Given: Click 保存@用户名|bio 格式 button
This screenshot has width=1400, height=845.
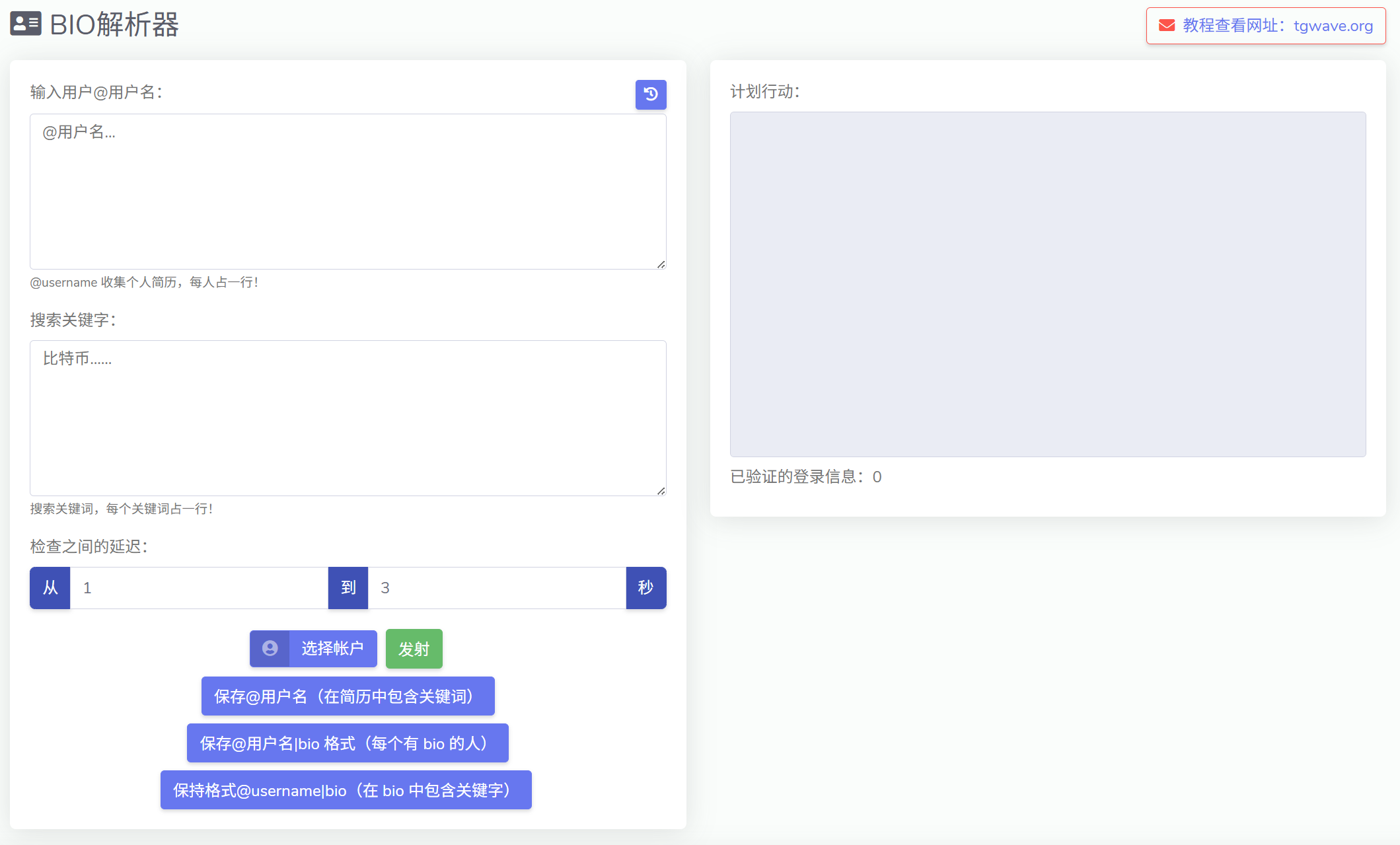Looking at the screenshot, I should pyautogui.click(x=348, y=743).
